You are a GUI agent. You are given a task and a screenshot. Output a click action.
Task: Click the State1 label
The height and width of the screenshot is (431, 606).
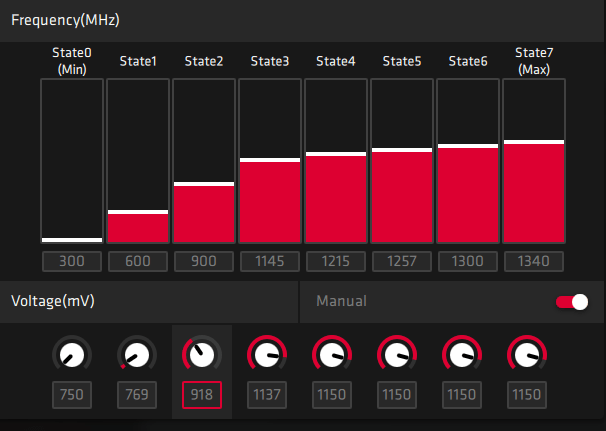138,61
